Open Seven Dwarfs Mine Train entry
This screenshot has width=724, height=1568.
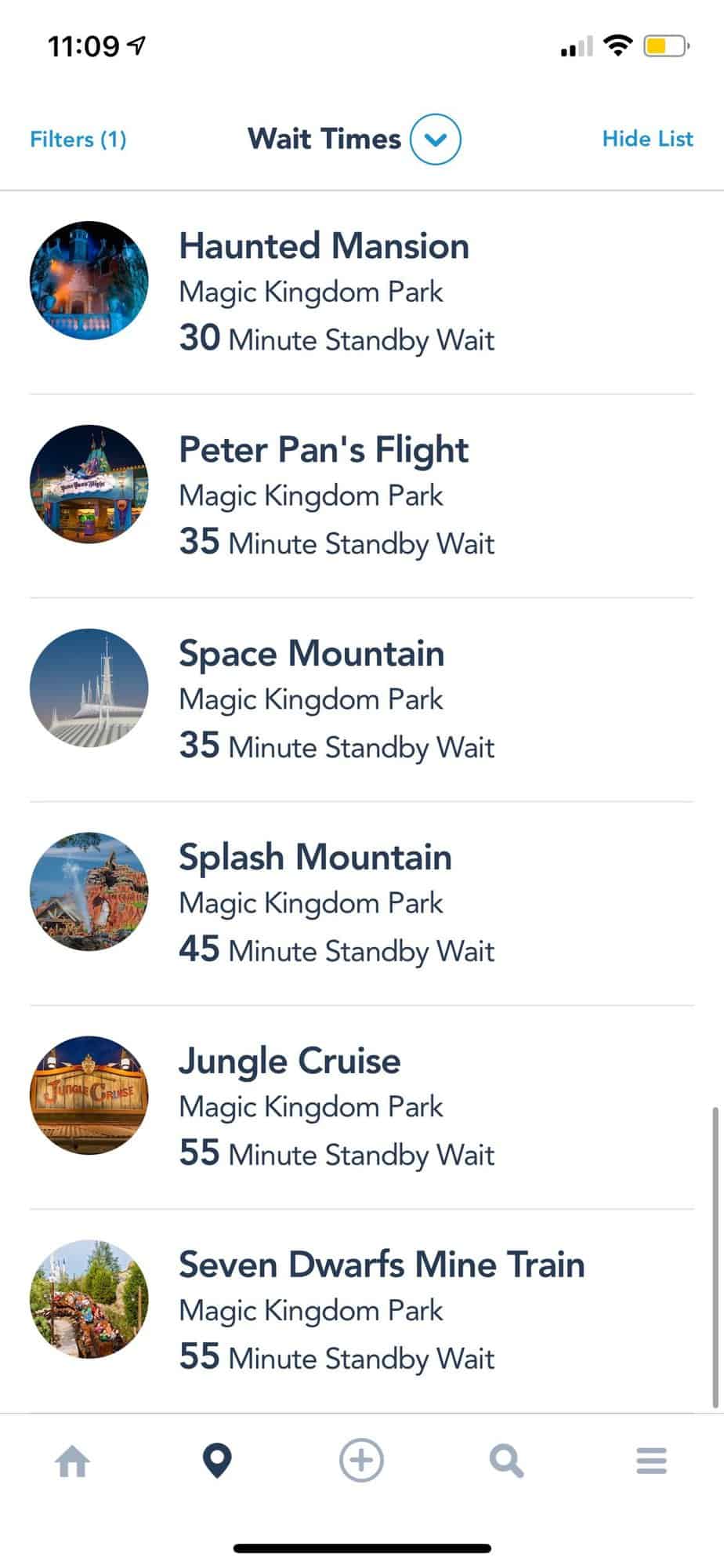tap(381, 1311)
